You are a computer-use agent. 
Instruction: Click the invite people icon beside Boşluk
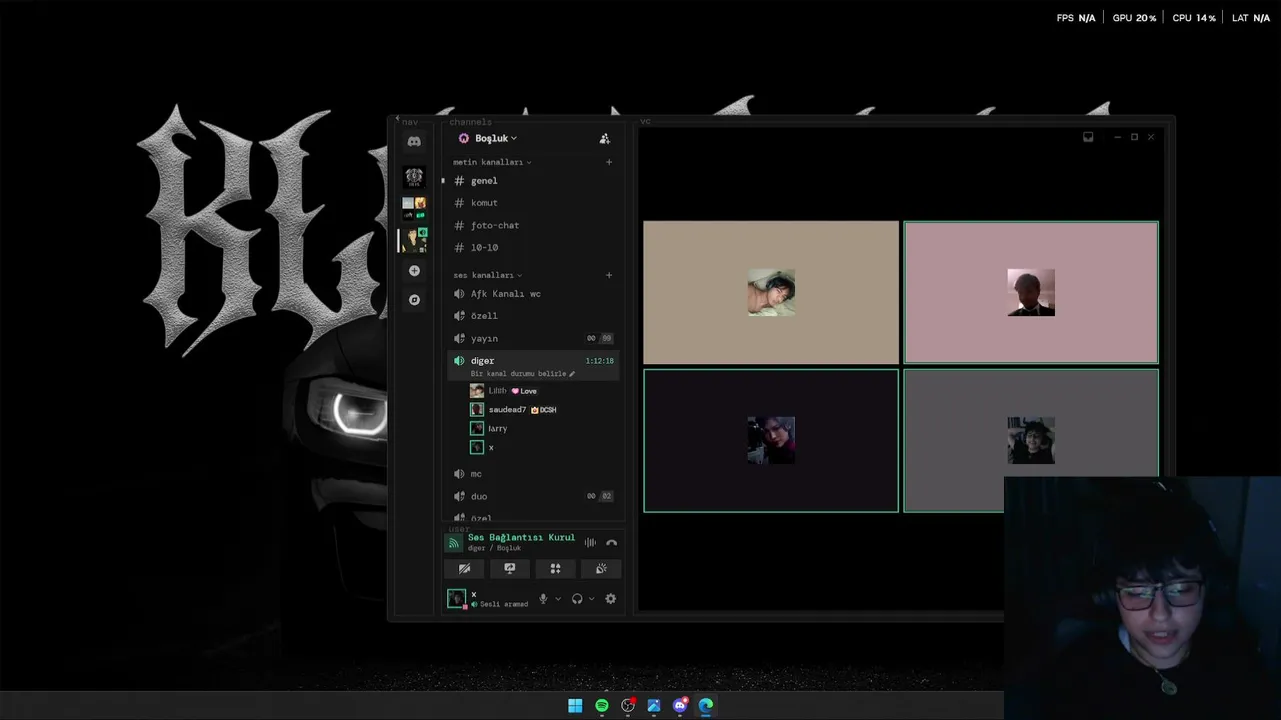(x=604, y=139)
